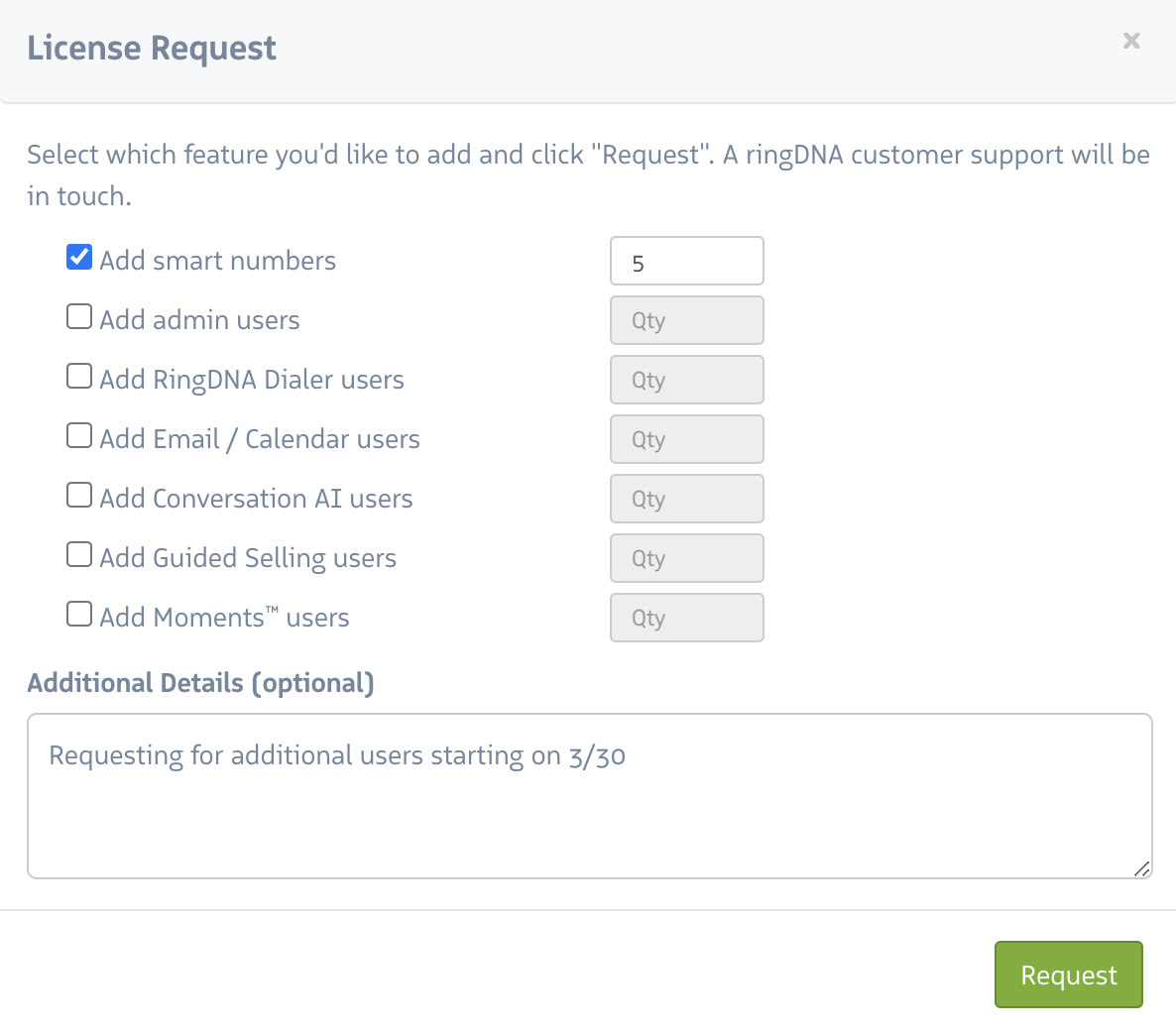1176x1031 pixels.
Task: Check the Add Moments users checkbox
Action: [79, 615]
